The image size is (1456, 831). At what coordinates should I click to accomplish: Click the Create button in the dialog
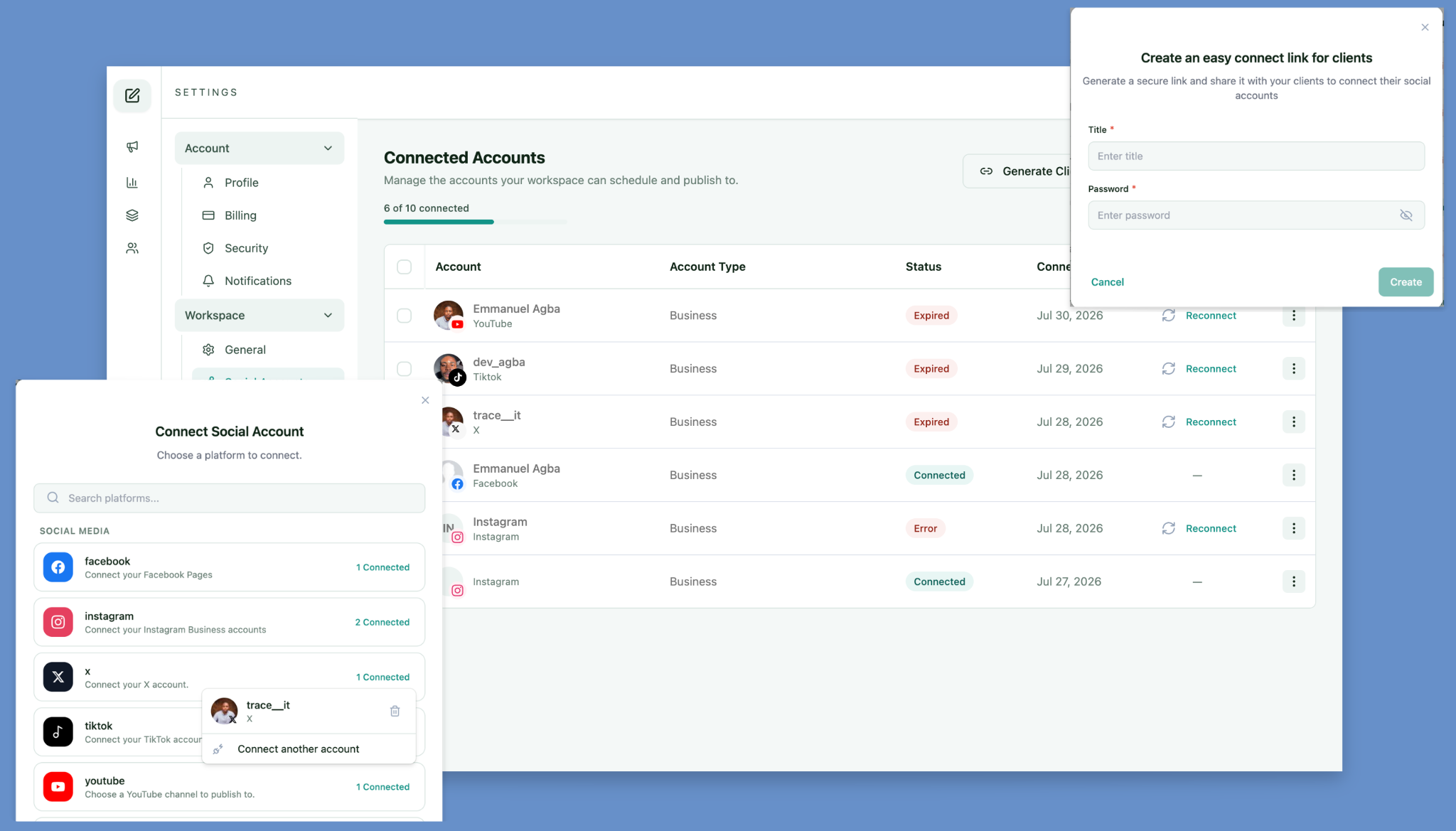tap(1406, 282)
